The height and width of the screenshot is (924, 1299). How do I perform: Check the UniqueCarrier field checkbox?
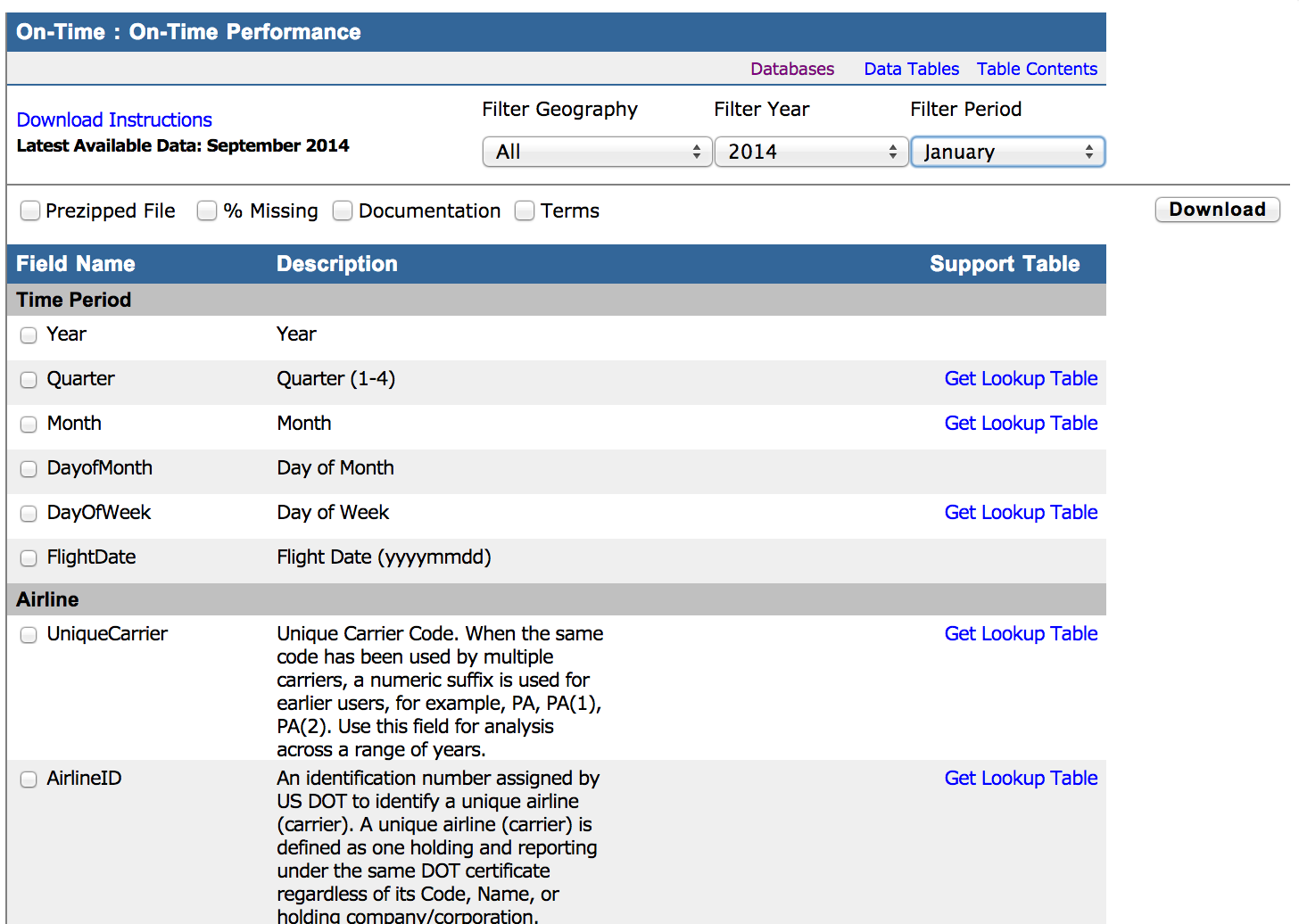coord(29,634)
